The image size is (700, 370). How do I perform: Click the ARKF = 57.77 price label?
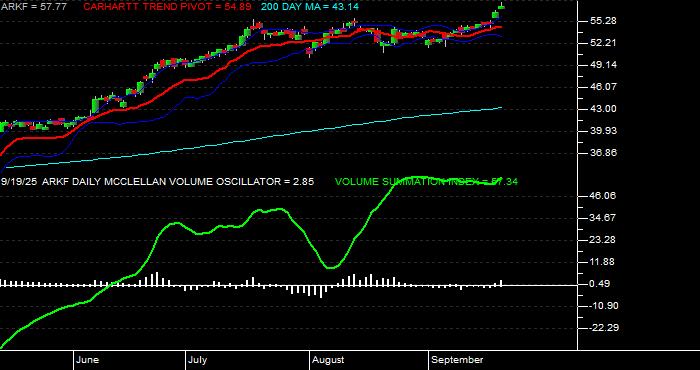tap(34, 7)
